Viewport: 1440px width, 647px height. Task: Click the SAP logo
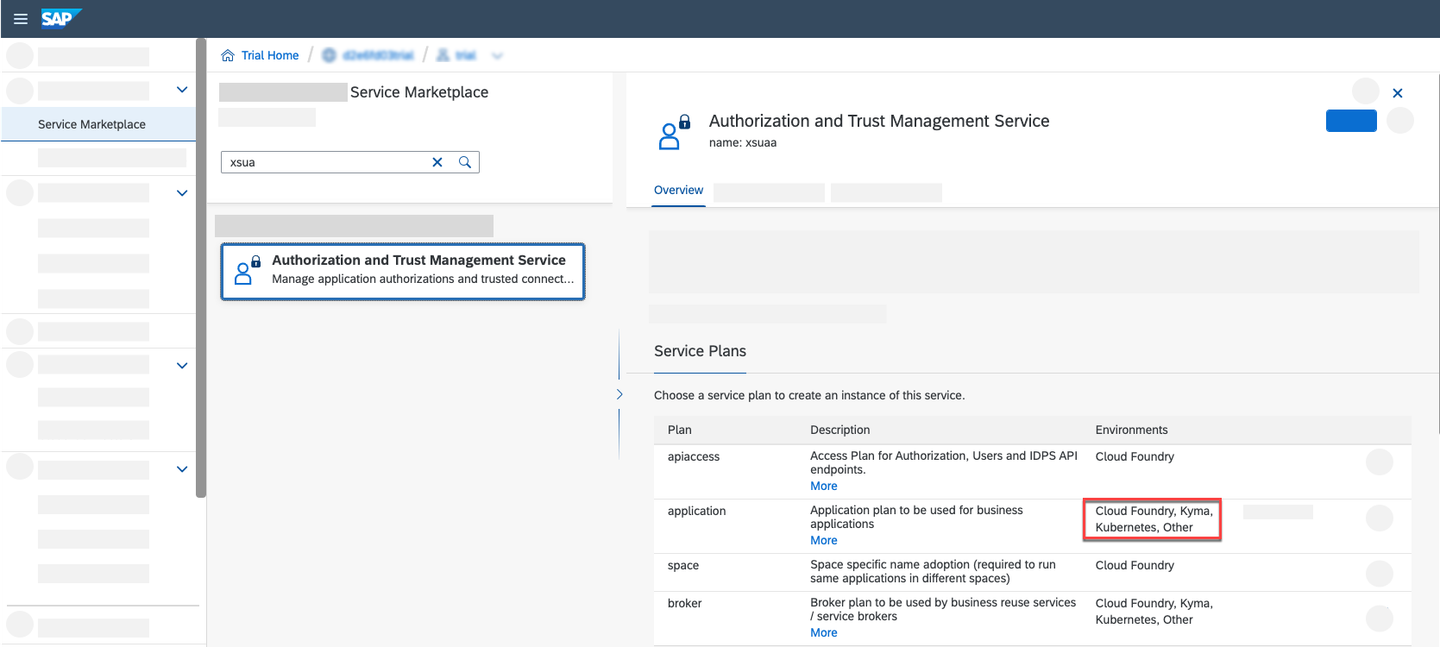(x=60, y=18)
